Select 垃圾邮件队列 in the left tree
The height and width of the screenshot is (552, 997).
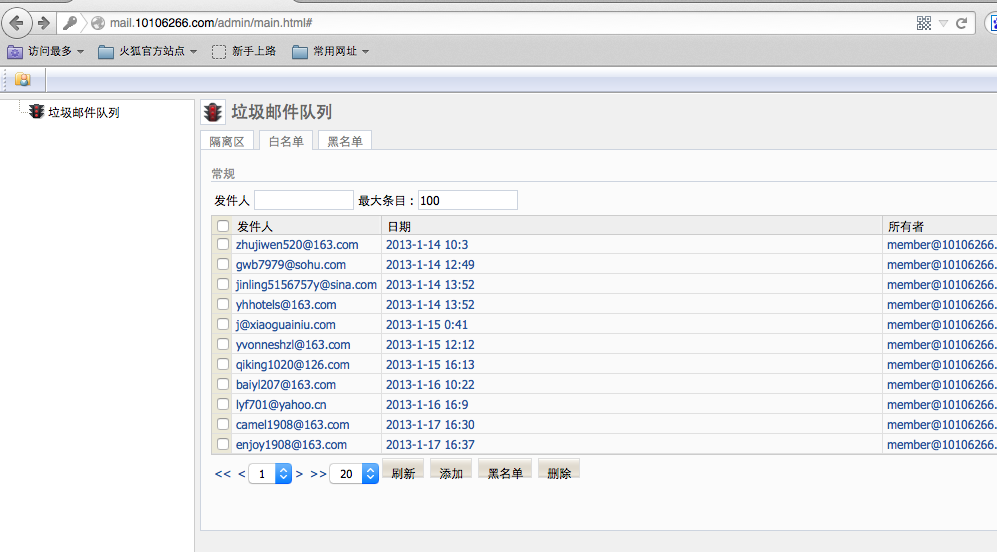83,113
